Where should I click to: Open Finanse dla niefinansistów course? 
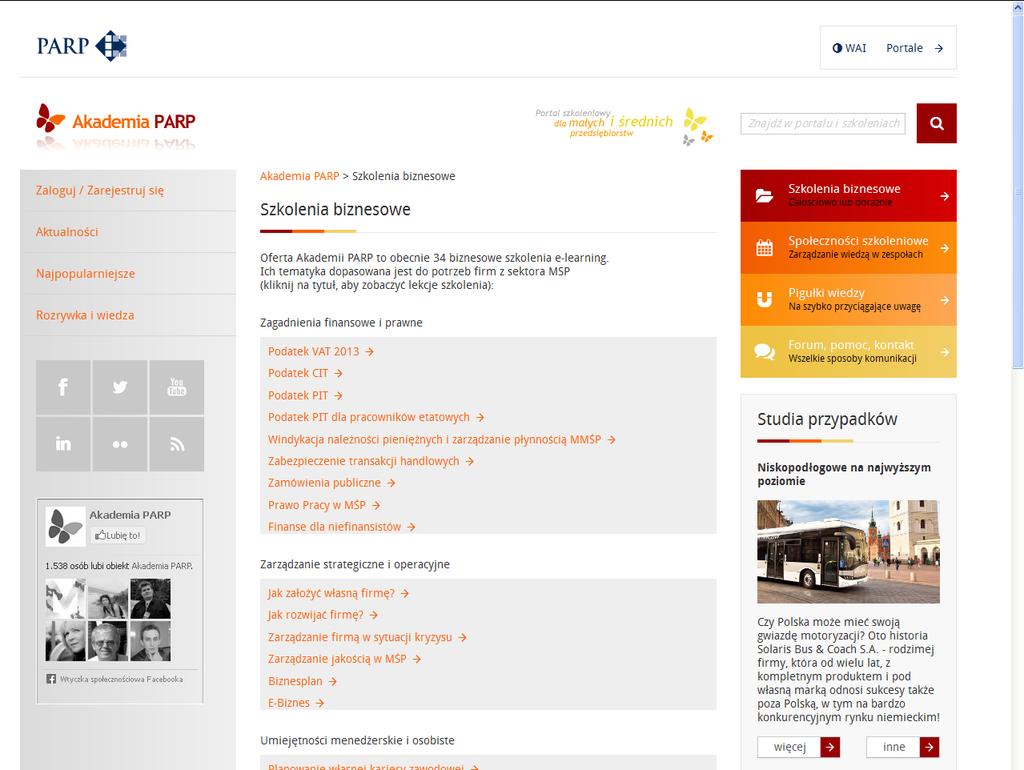point(342,526)
